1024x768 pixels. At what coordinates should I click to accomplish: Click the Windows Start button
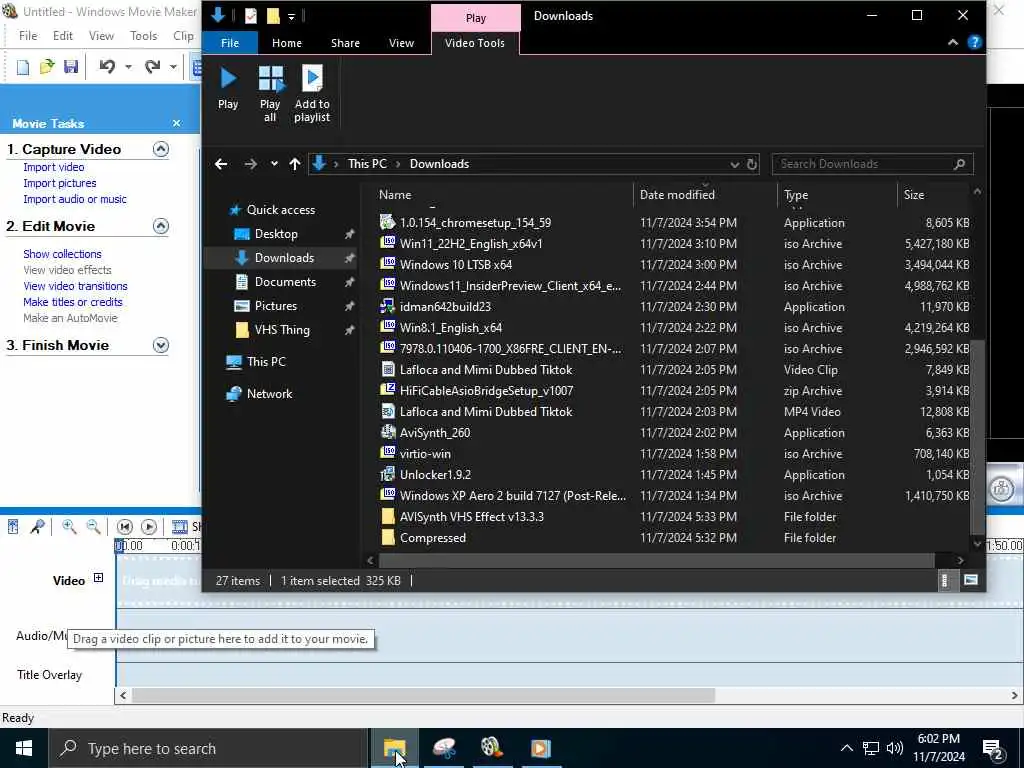coord(24,748)
